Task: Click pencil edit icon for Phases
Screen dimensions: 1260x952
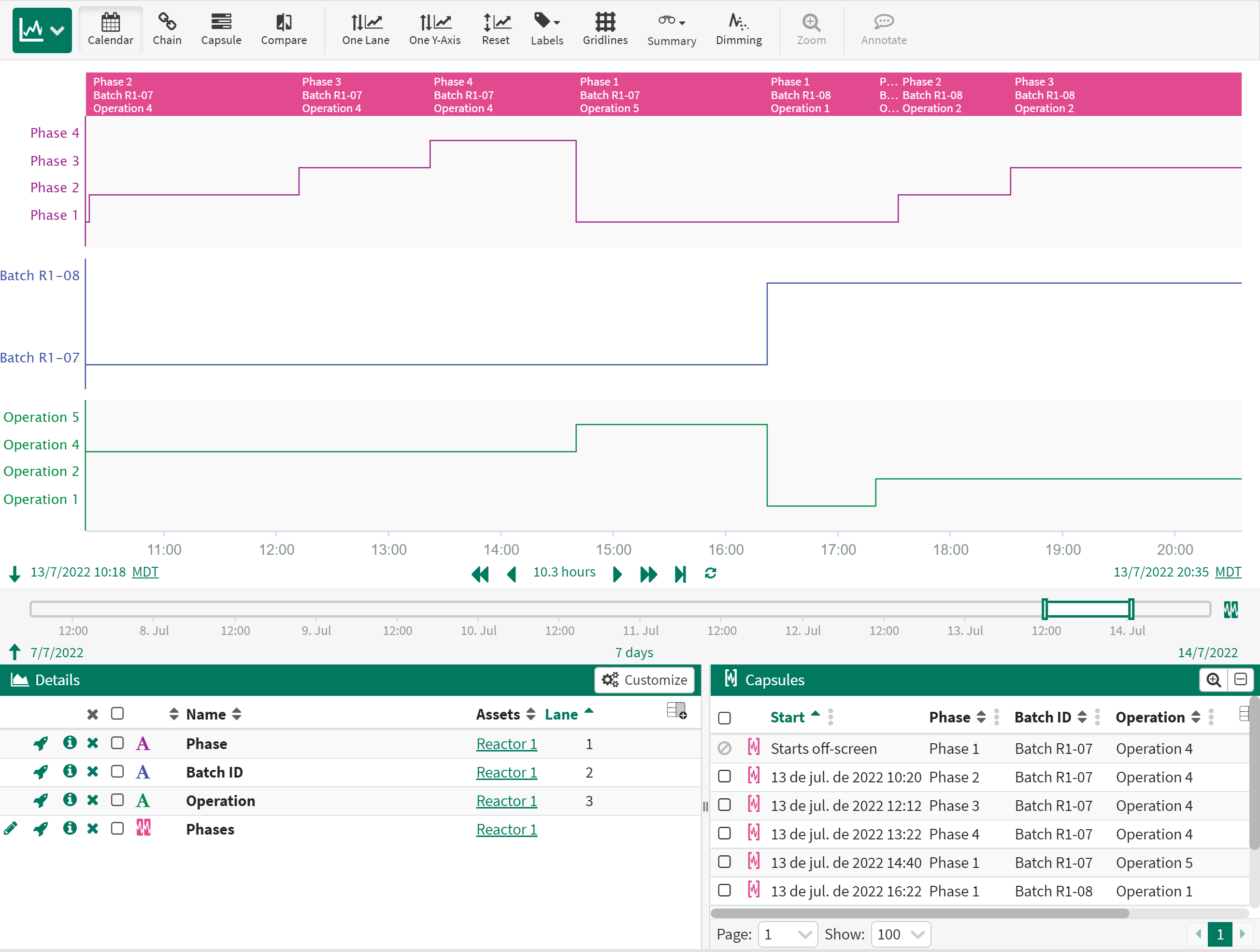Action: point(11,829)
